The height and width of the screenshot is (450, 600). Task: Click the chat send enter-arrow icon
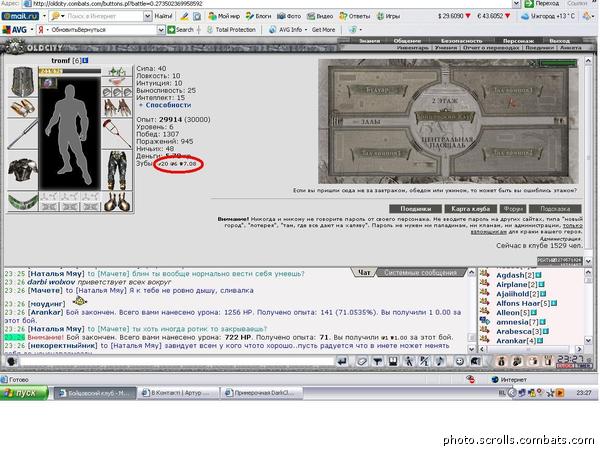tap(342, 361)
